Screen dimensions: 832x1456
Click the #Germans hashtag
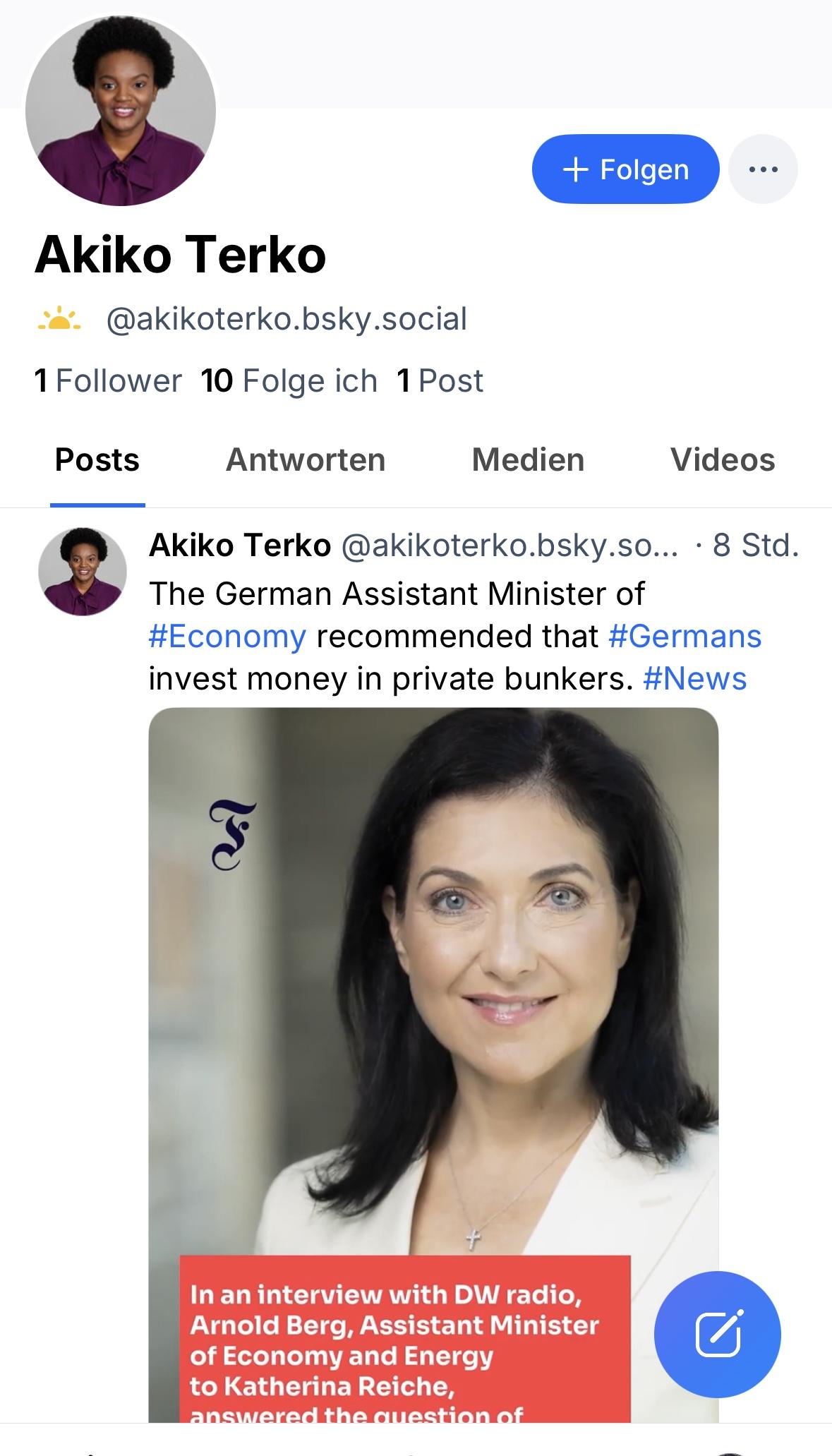tap(685, 637)
